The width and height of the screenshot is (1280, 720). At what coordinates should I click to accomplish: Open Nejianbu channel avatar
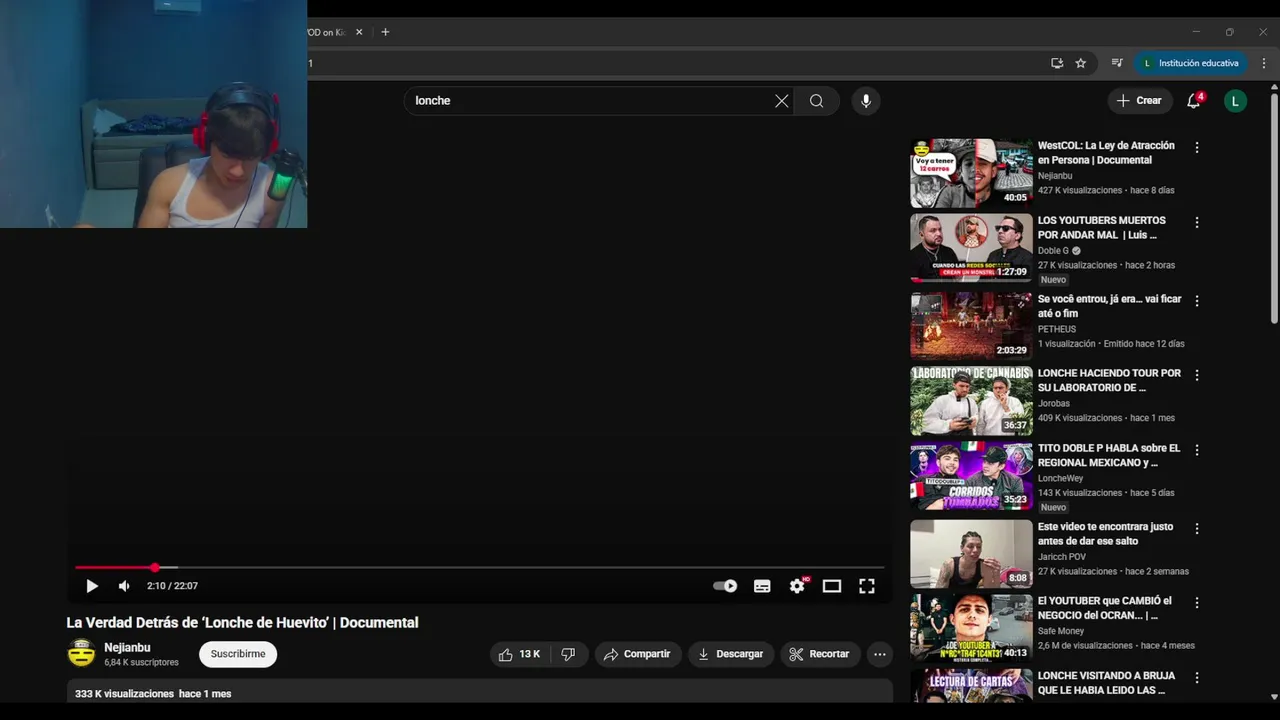coord(81,654)
